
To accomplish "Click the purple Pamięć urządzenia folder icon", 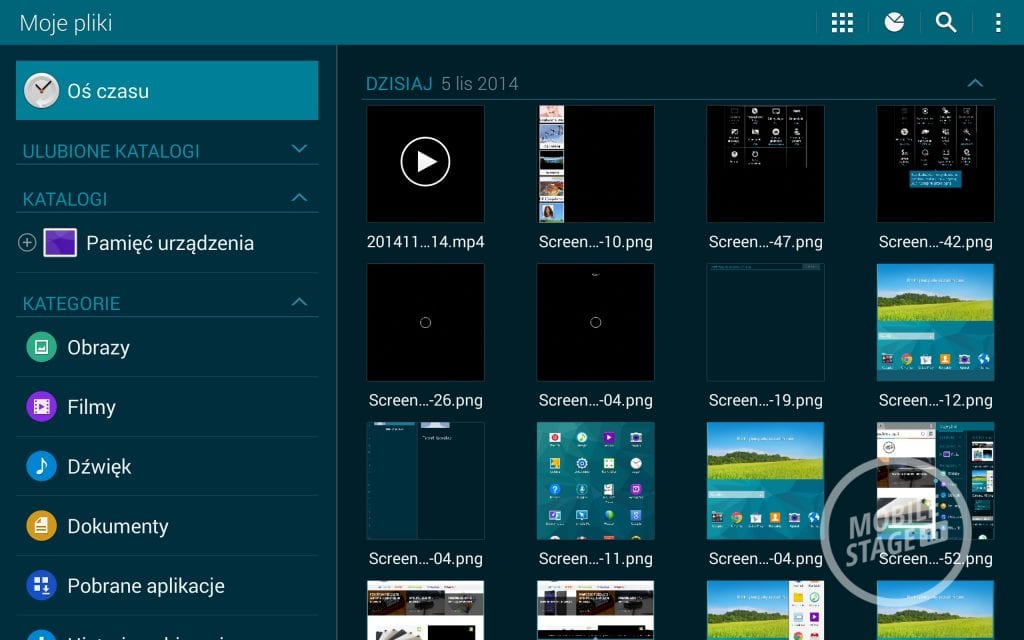I will coord(60,243).
